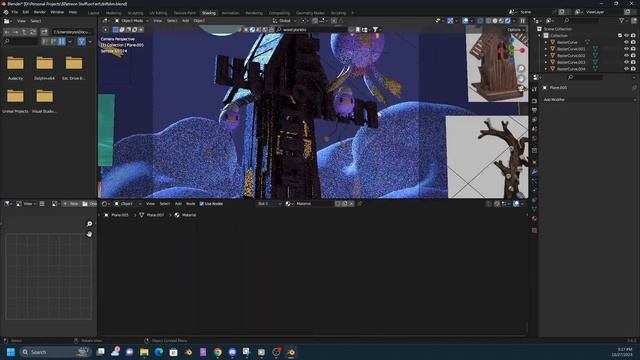640x360 pixels.
Task: Open the Object Mode dropdown in viewport
Action: (131, 20)
